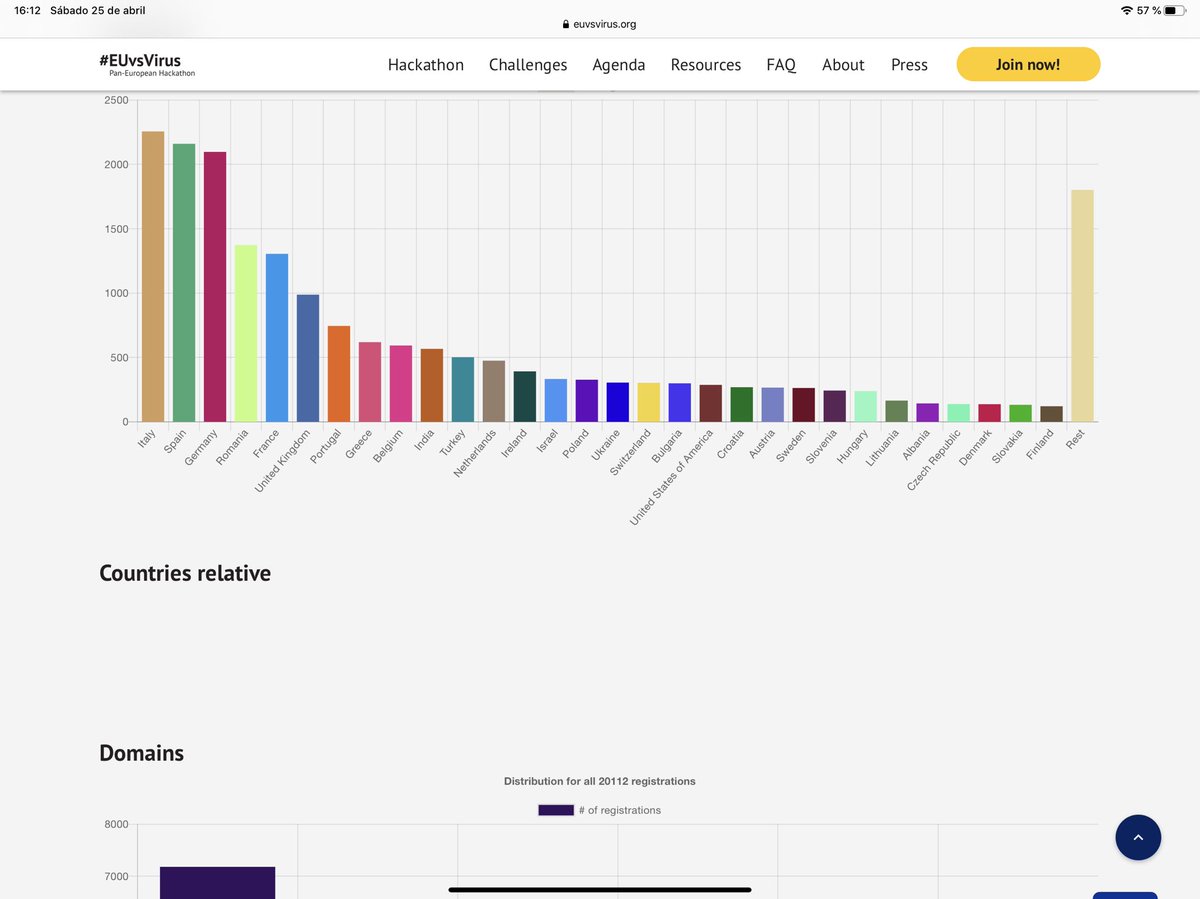Click the Join now! button
Image resolution: width=1200 pixels, height=899 pixels.
[x=1028, y=64]
